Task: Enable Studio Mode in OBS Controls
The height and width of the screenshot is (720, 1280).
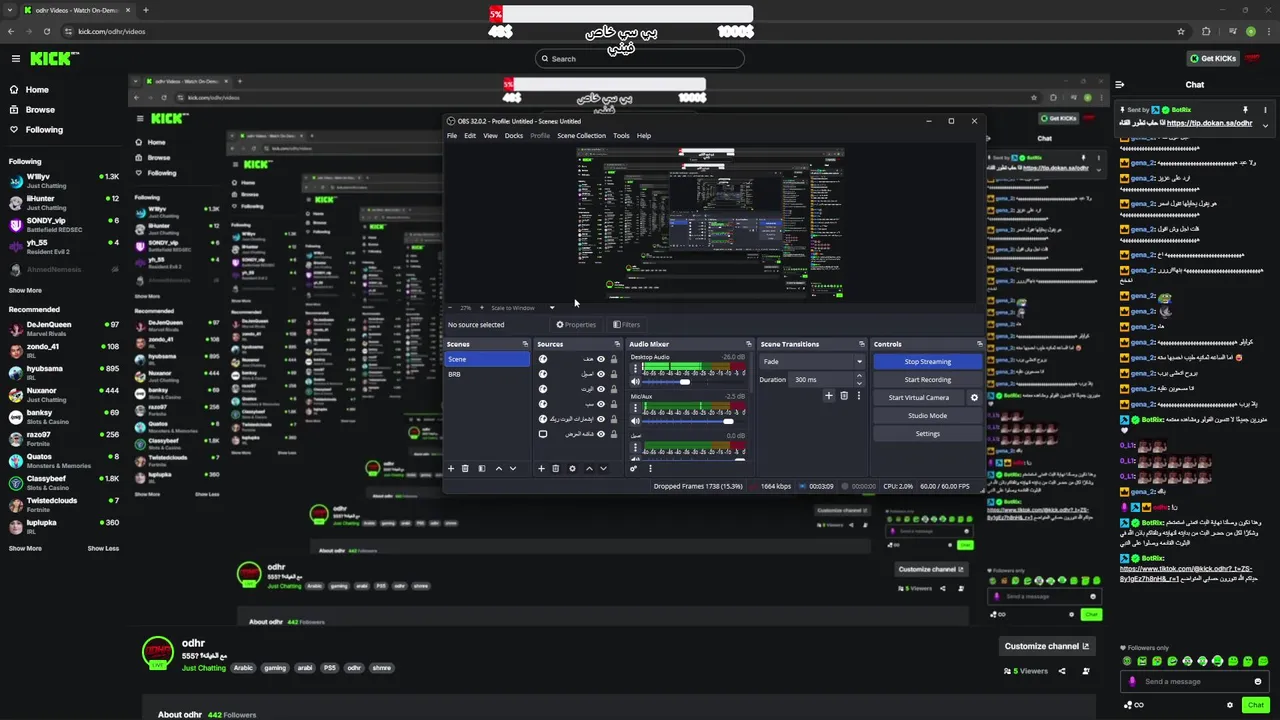Action: click(x=928, y=415)
